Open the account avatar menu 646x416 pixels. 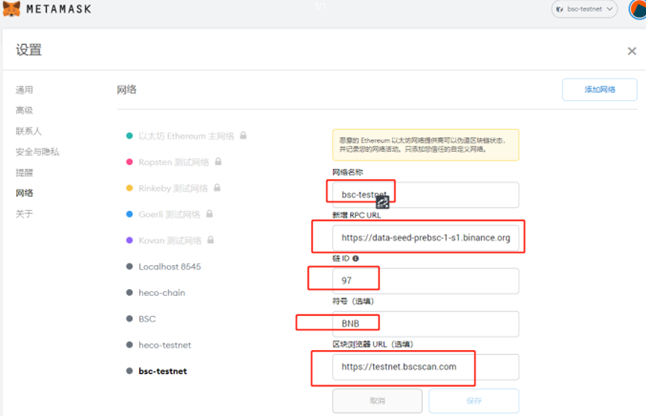[637, 10]
